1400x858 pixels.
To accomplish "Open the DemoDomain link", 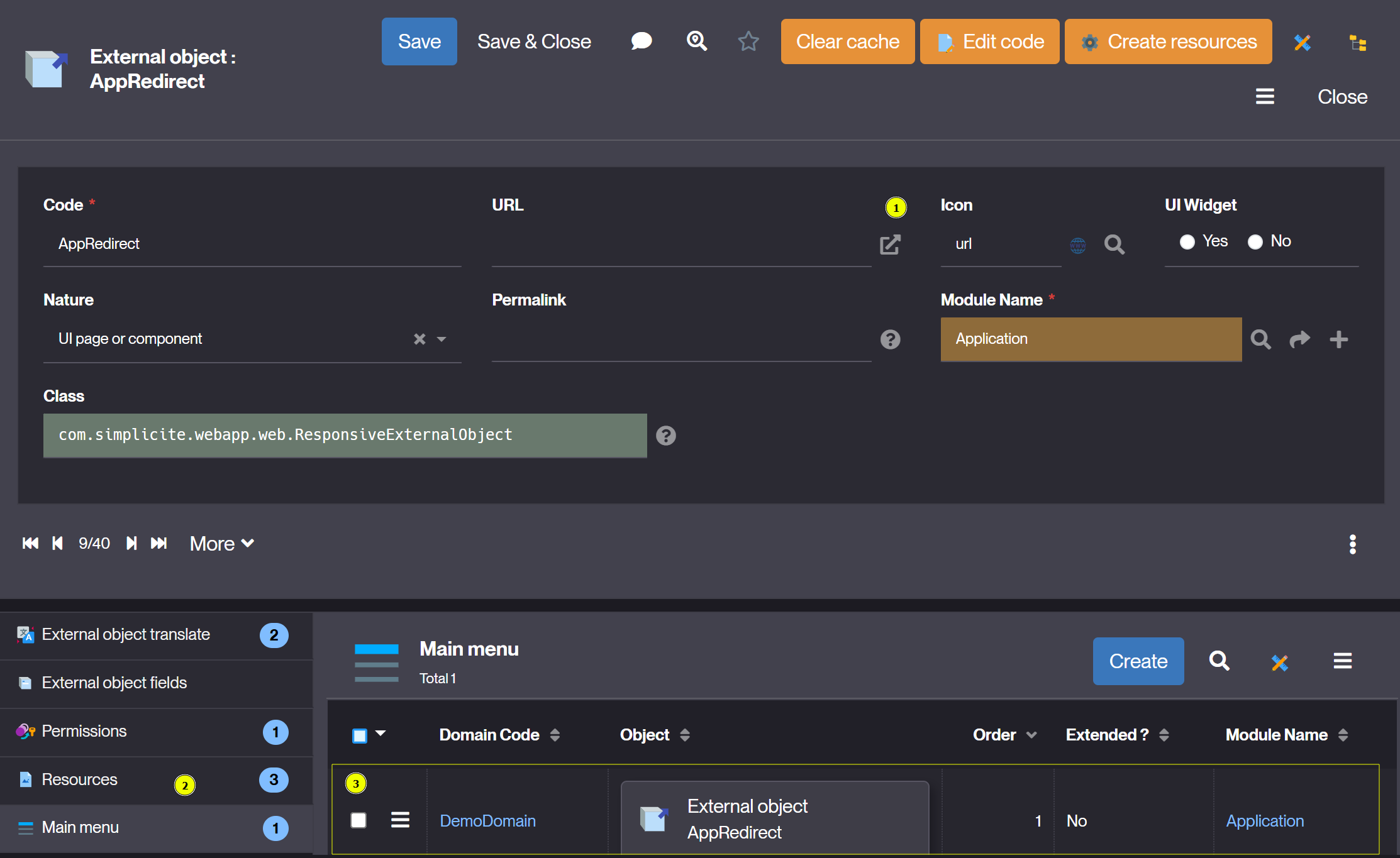I will click(487, 821).
